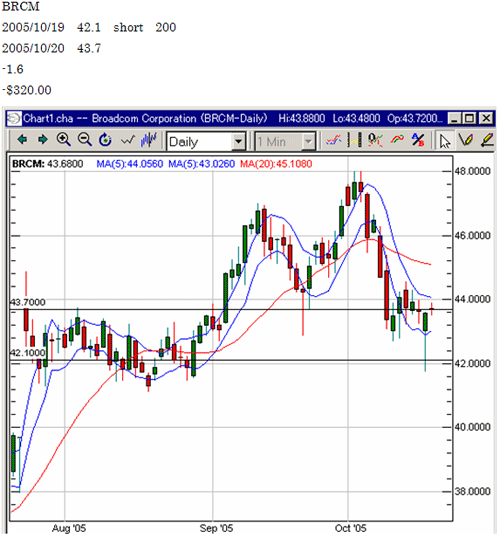Click the red and blue indicator lines icon
The width and height of the screenshot is (500, 538).
(334, 140)
